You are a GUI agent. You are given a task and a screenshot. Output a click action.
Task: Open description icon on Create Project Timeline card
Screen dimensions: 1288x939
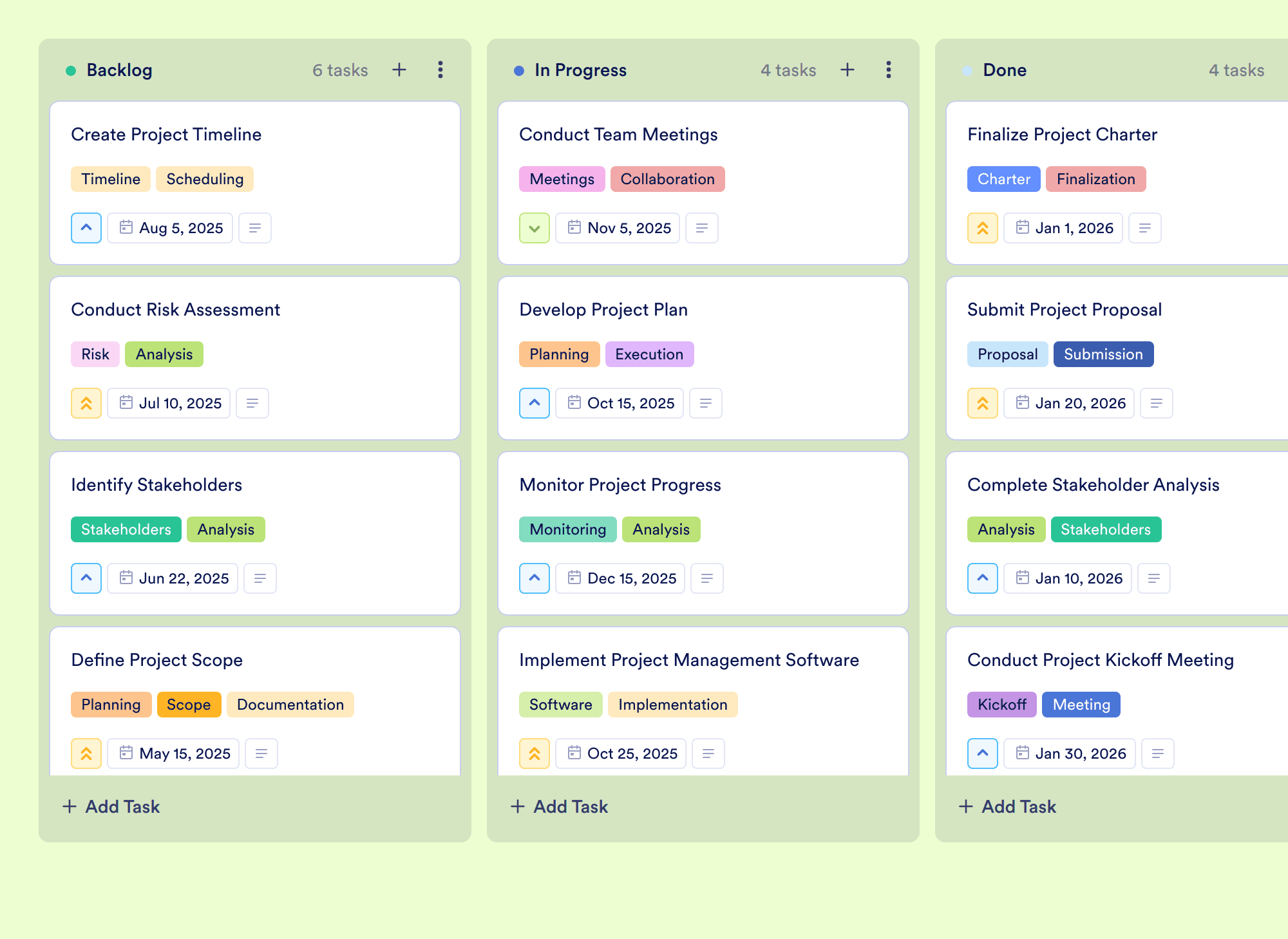tap(255, 228)
